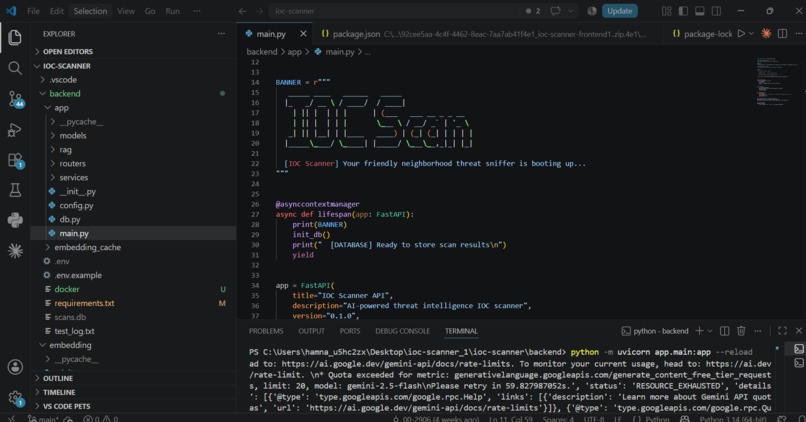Switch to the Debug Console tab
806x422 pixels.
click(402, 331)
